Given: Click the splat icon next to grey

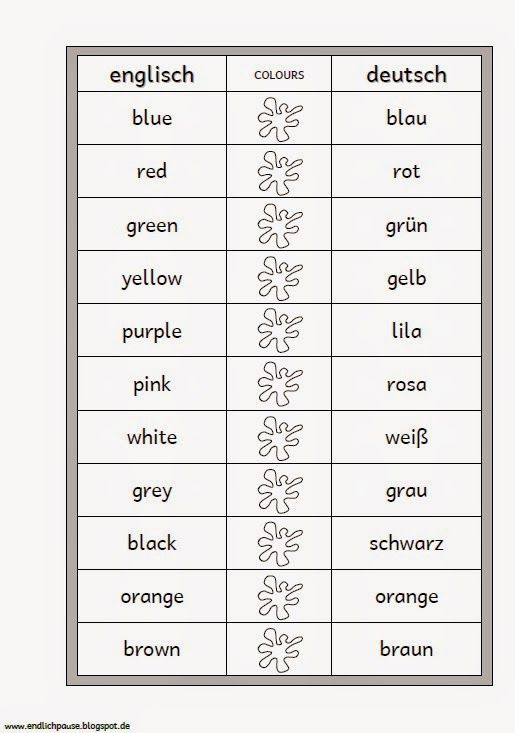Looking at the screenshot, I should click(x=279, y=491).
